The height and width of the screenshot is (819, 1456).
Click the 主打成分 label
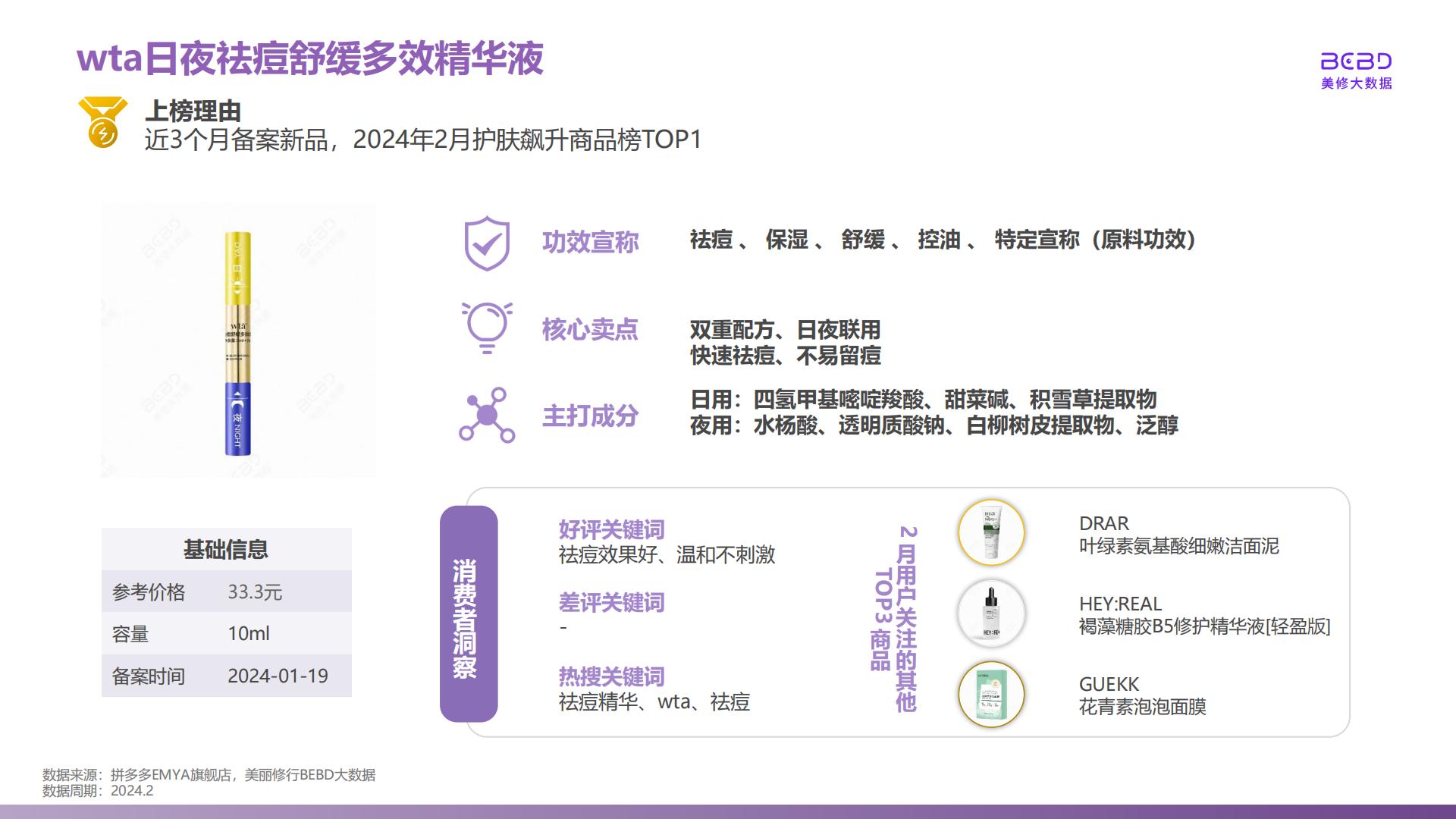[x=590, y=416]
